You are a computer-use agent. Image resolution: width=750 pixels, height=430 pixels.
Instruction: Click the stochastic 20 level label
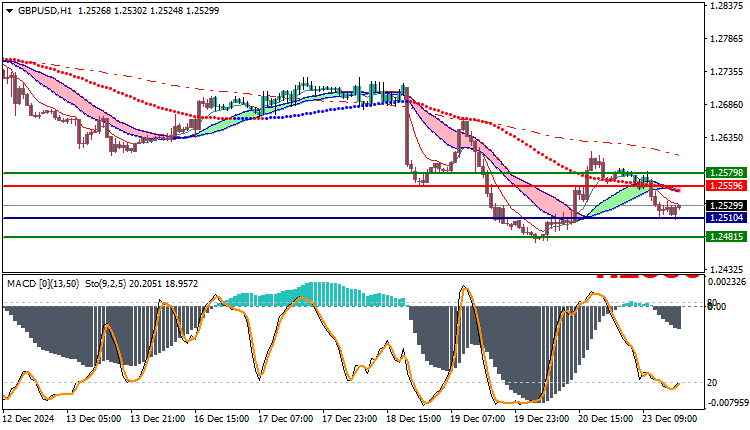point(712,383)
